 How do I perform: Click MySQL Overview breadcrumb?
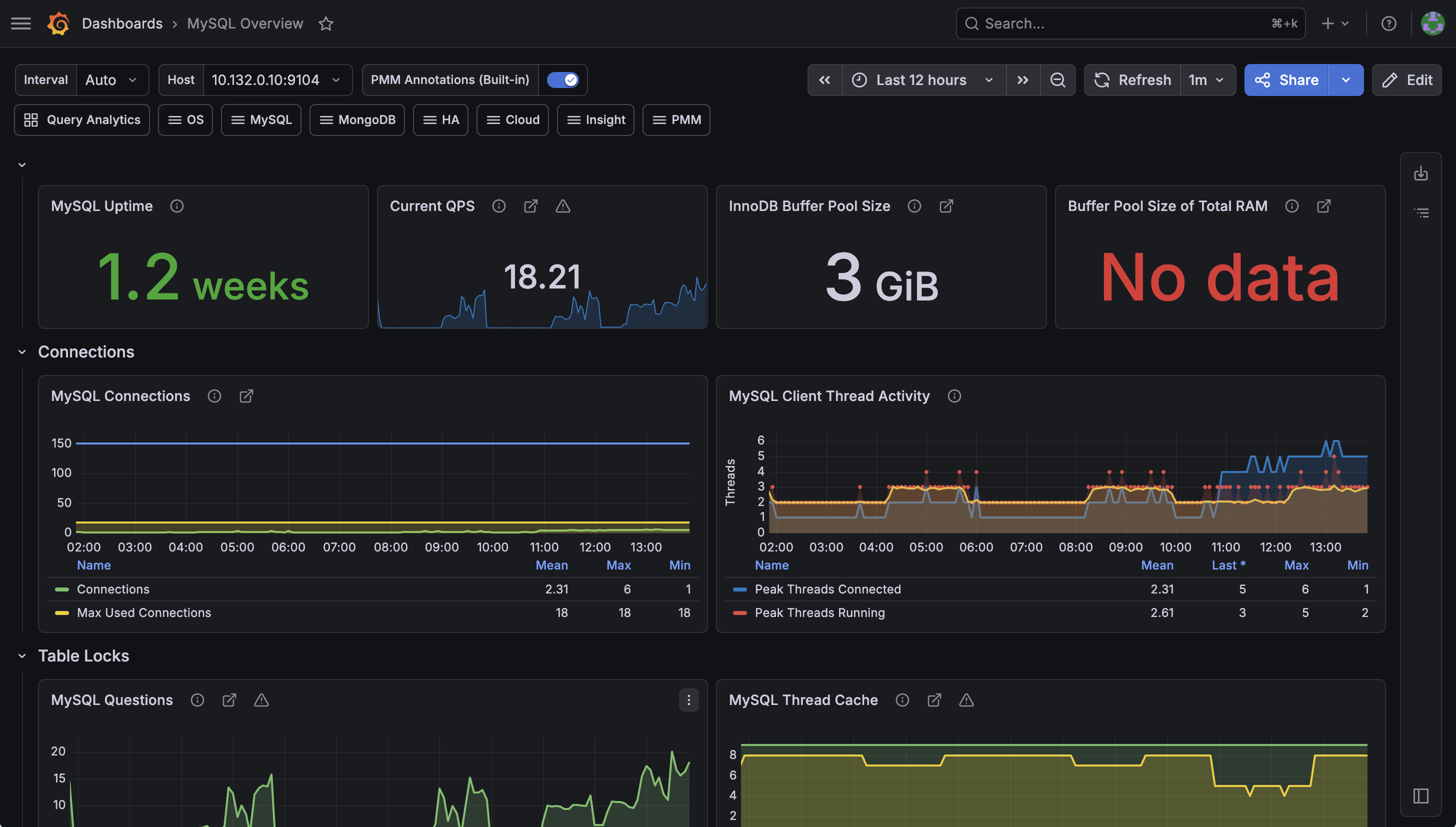click(245, 23)
